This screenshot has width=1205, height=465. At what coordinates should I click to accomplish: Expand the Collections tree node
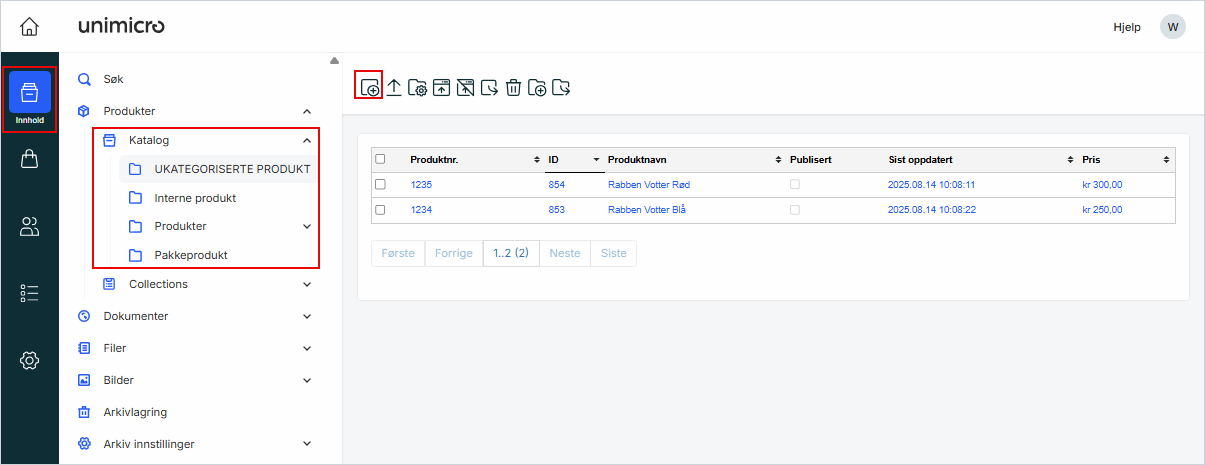point(307,284)
